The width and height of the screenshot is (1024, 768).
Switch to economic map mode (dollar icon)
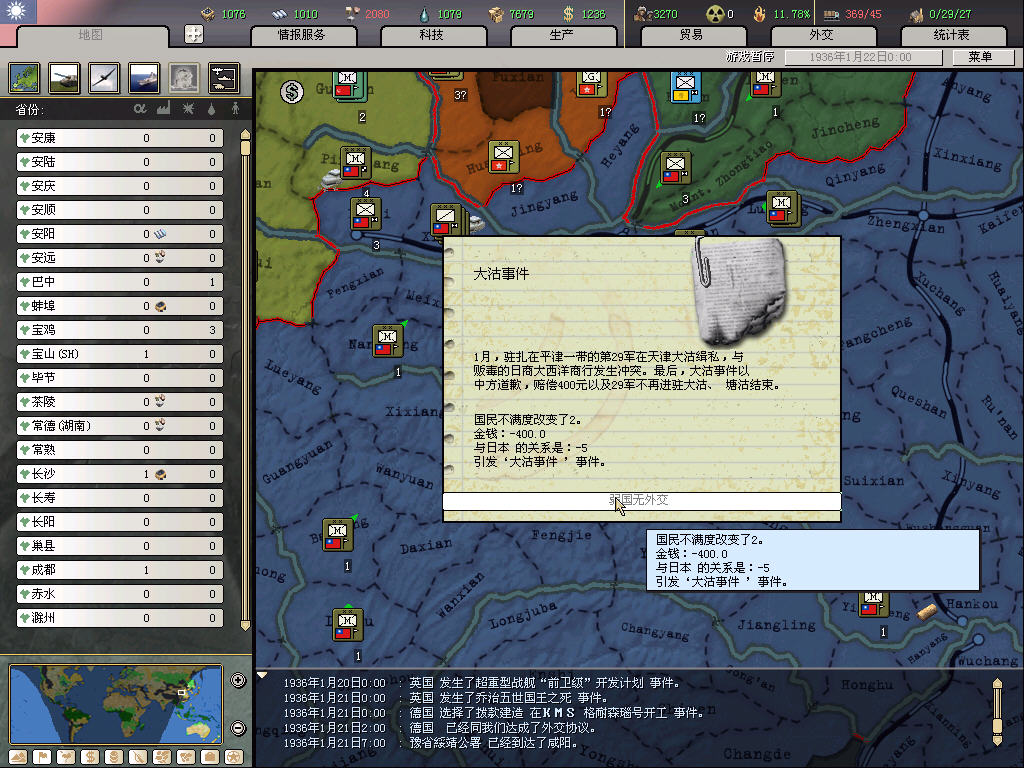pos(90,757)
